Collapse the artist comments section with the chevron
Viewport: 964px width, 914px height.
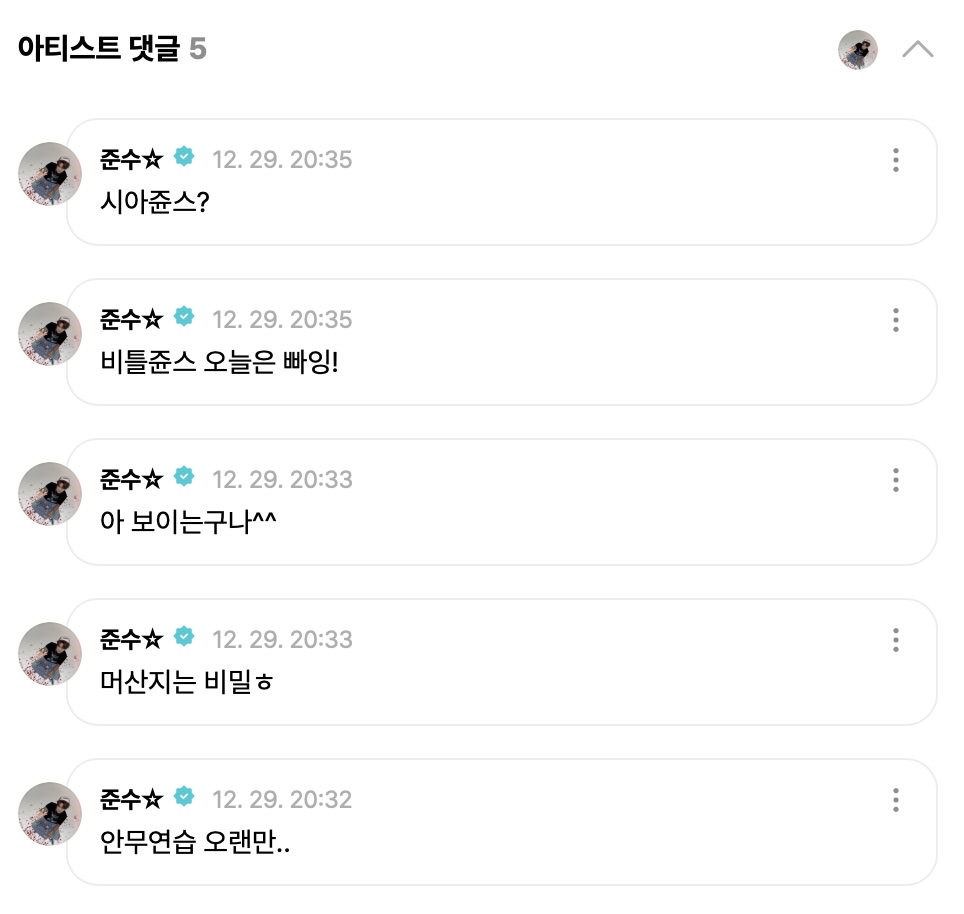(917, 49)
